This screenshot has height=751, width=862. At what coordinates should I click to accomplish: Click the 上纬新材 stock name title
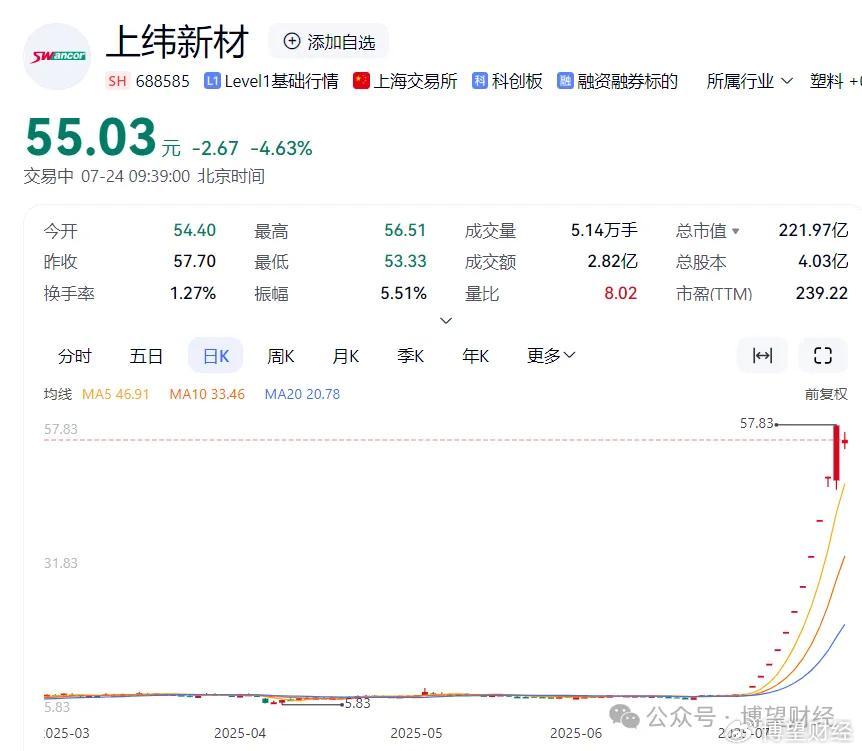click(x=177, y=42)
